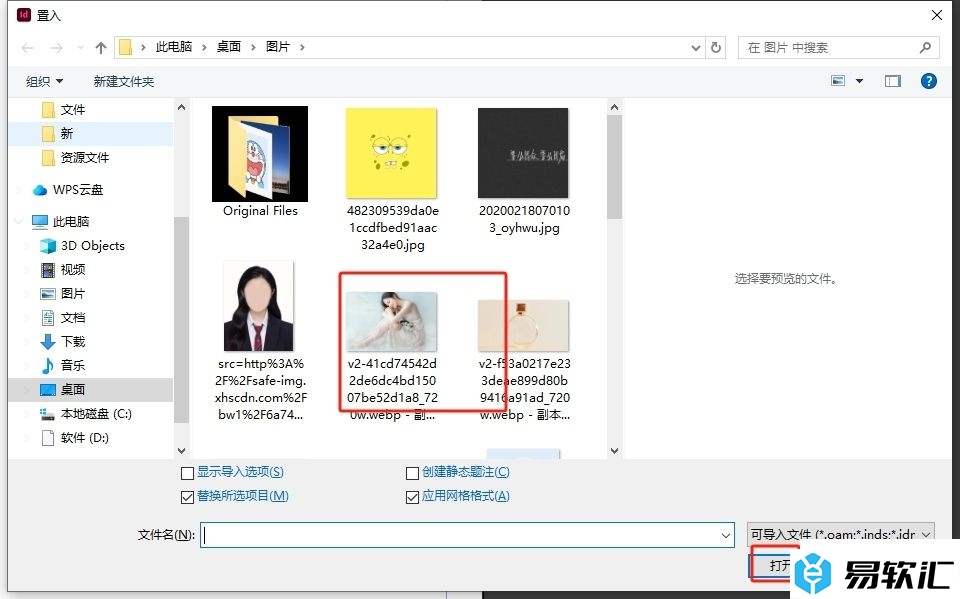Open the recent locations dropdown arrow

pyautogui.click(x=80, y=48)
